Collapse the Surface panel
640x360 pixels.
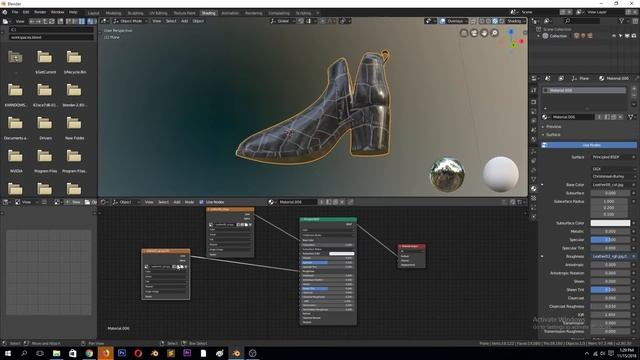(553, 135)
